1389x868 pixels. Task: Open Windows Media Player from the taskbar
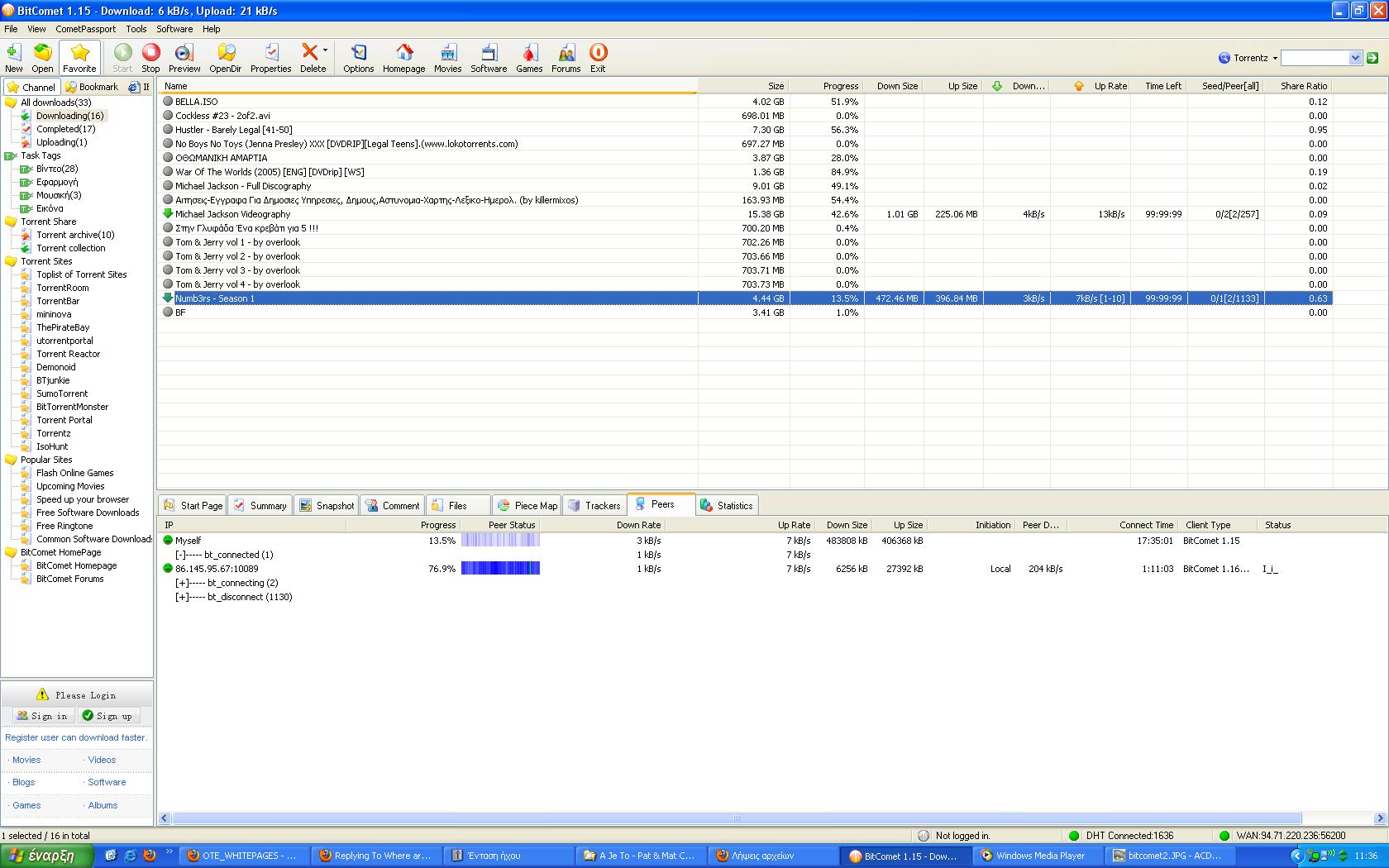1038,856
